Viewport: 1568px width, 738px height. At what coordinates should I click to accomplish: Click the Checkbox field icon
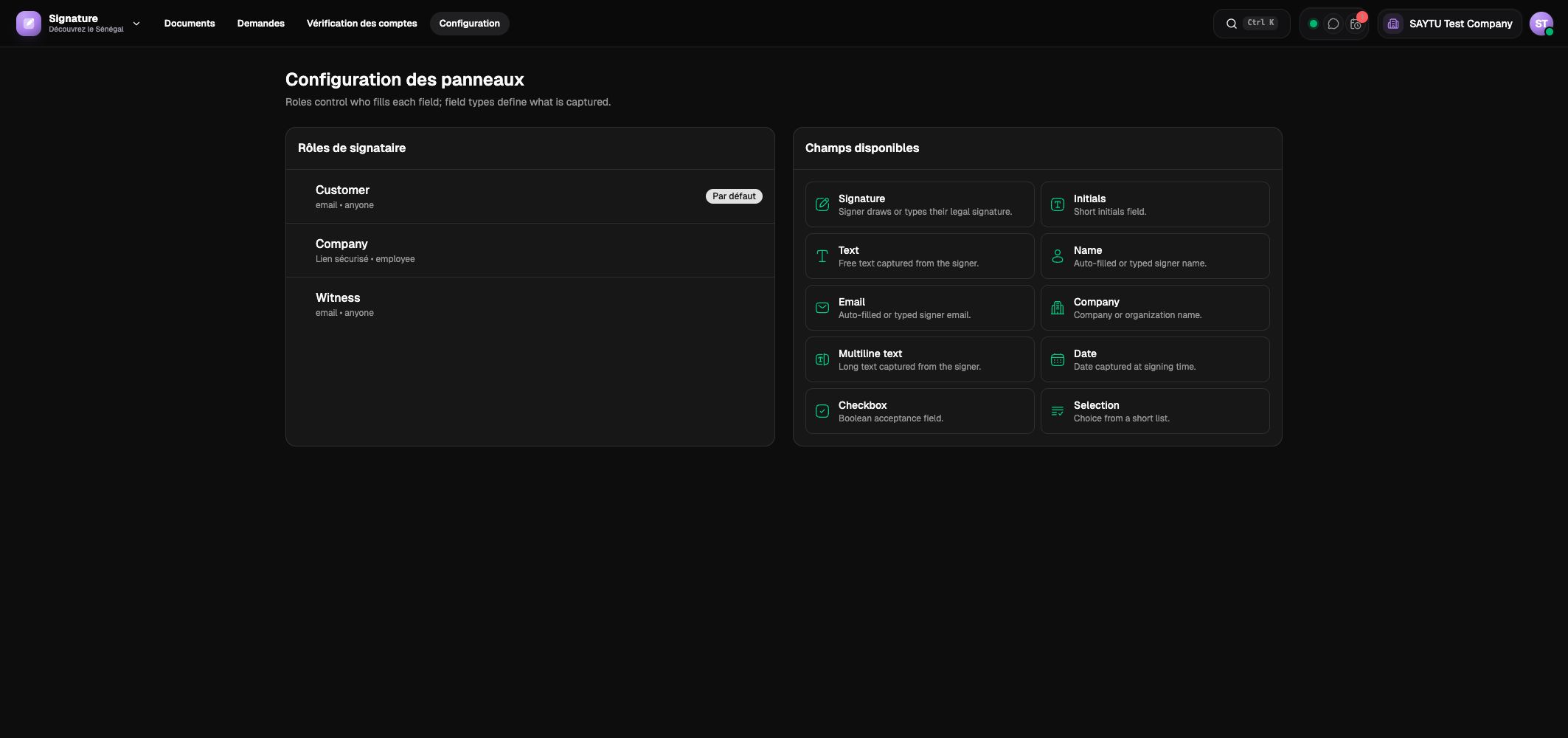[x=822, y=411]
